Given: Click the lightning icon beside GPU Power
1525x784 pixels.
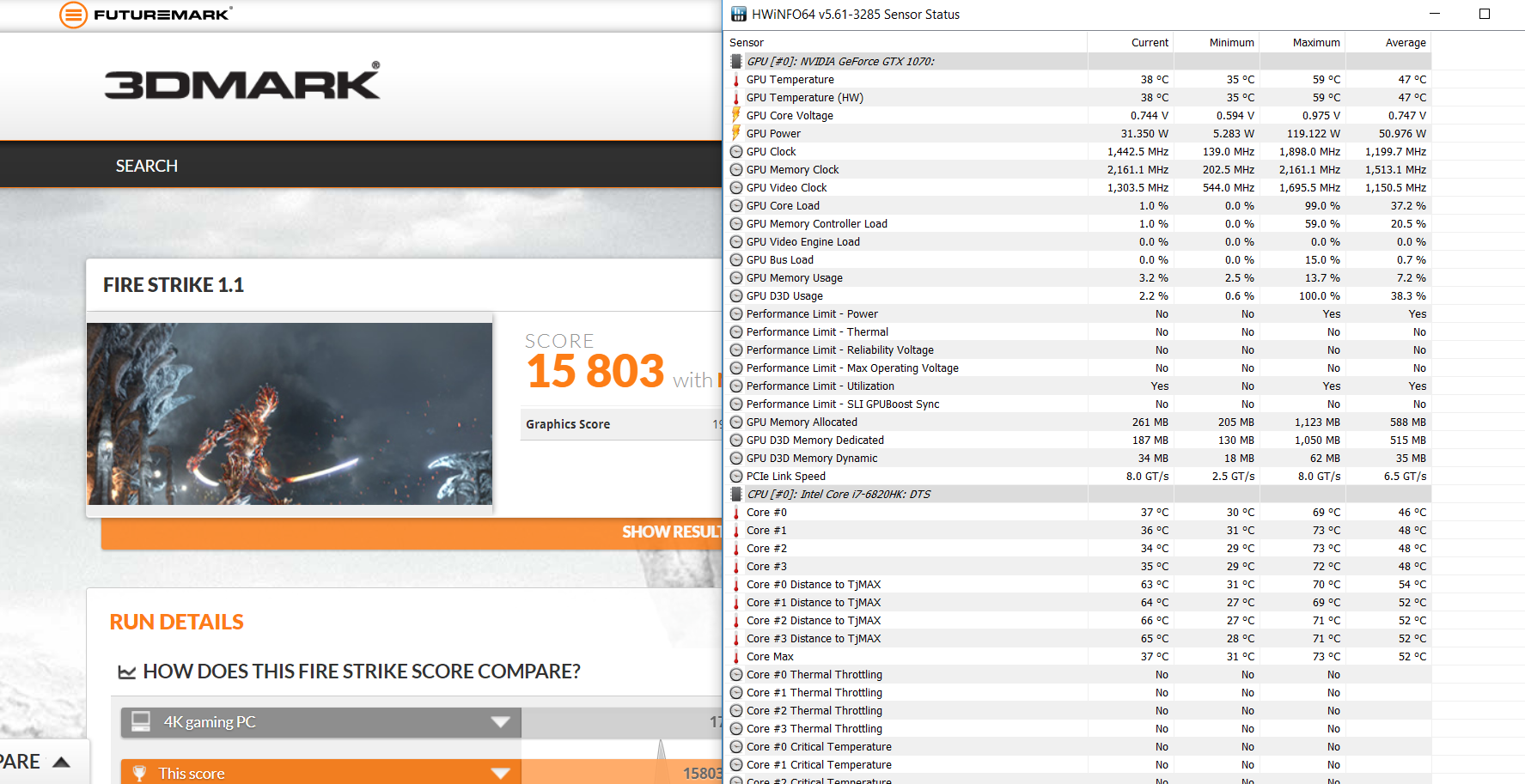Looking at the screenshot, I should tap(736, 133).
